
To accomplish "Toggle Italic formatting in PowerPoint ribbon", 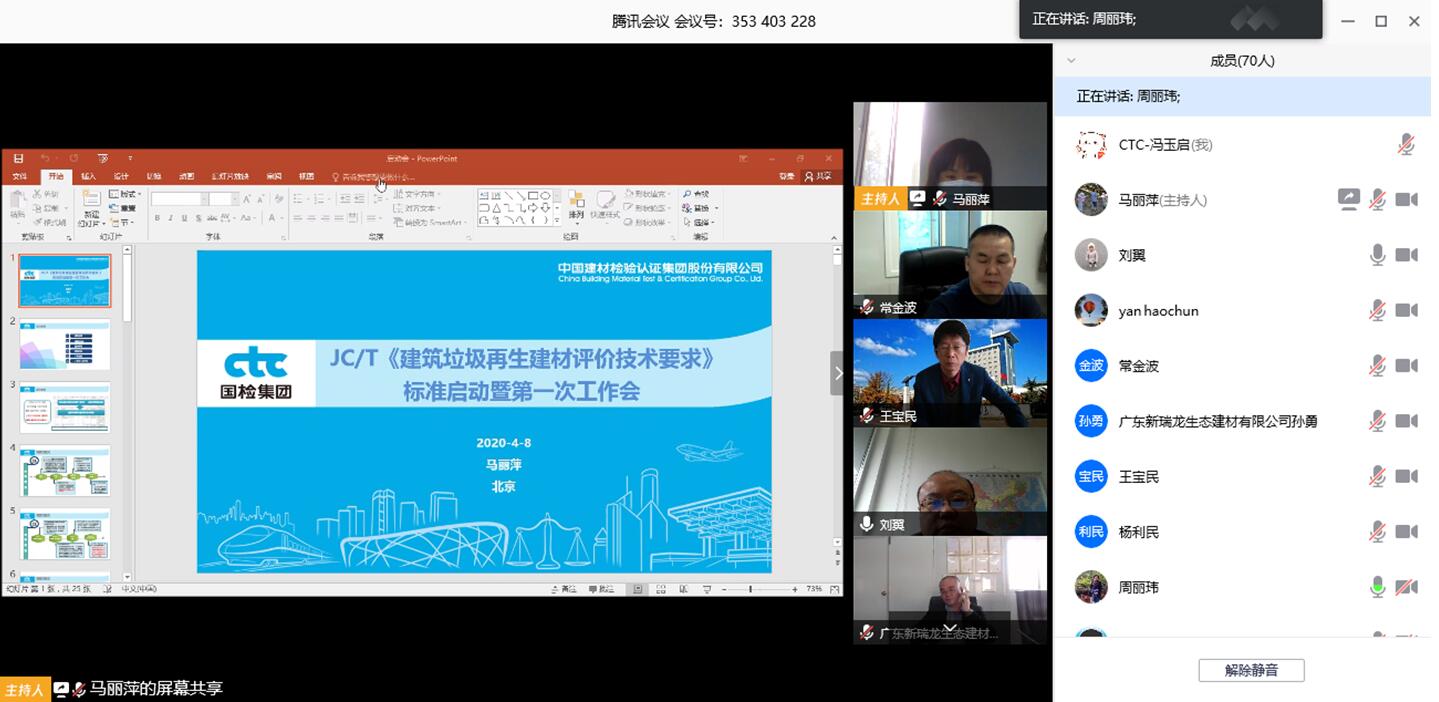I will point(171,218).
